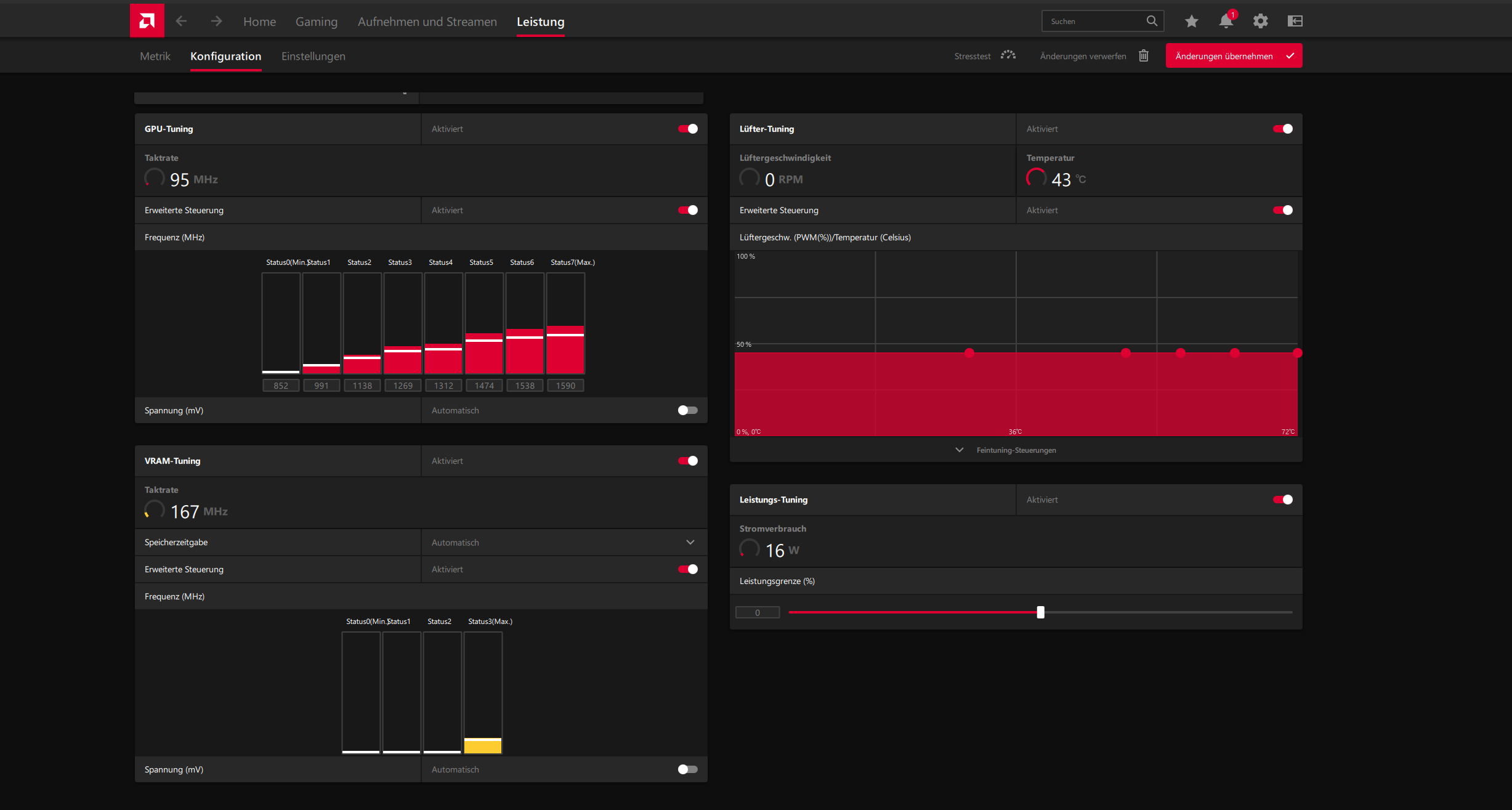The image size is (1512, 810).
Task: Open Speicherzeitgabe Automatisch dropdown
Action: (x=690, y=543)
